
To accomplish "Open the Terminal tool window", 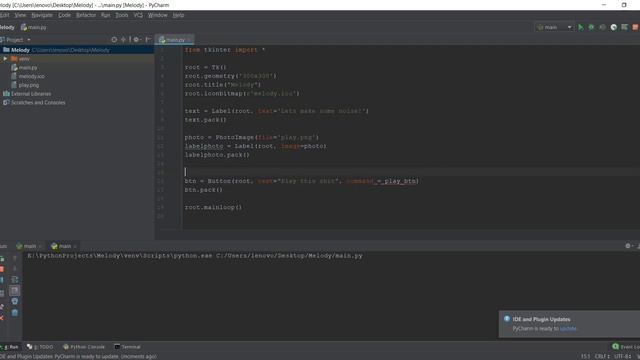I will (127, 347).
